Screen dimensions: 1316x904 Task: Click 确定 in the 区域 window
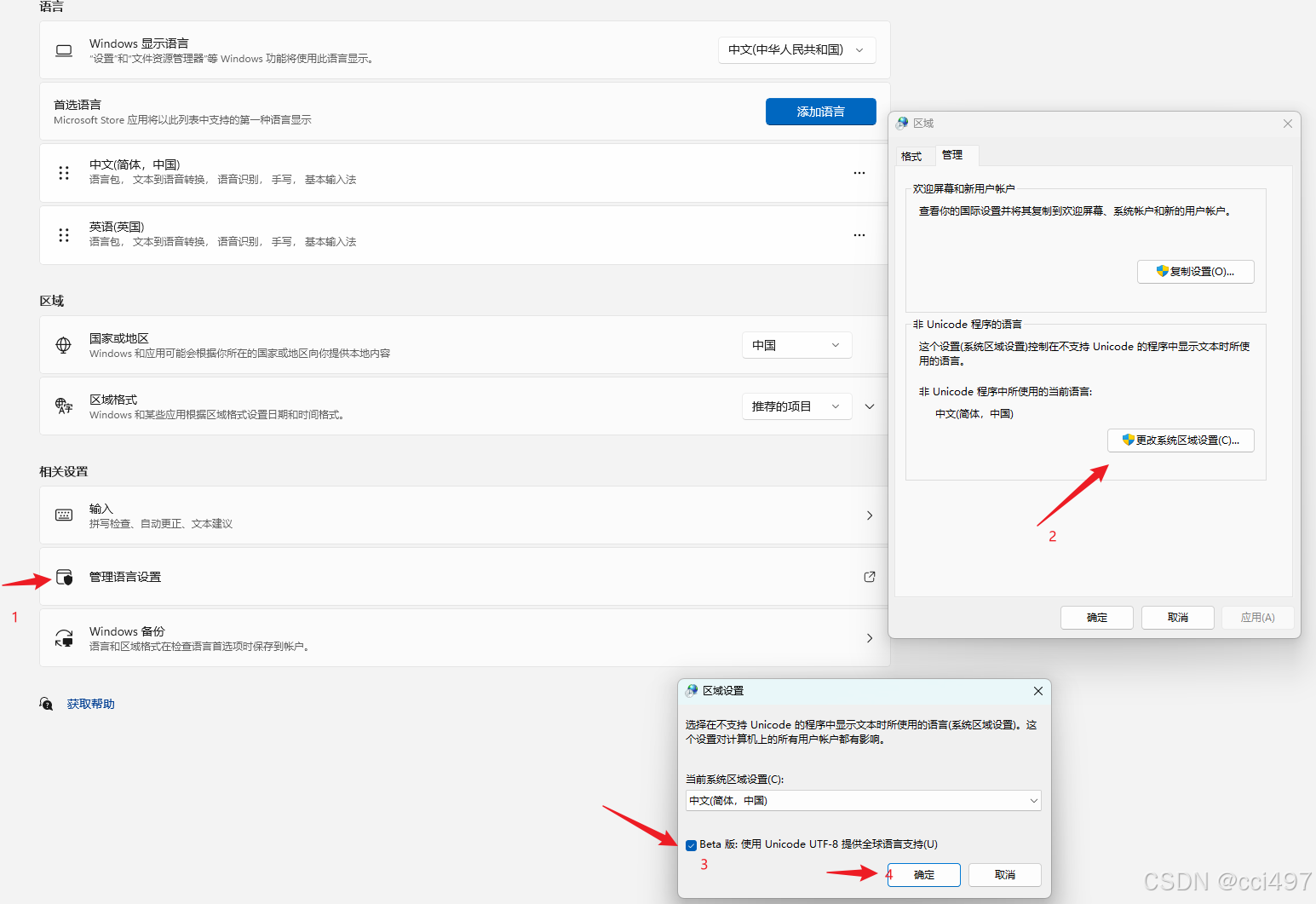coord(1097,618)
